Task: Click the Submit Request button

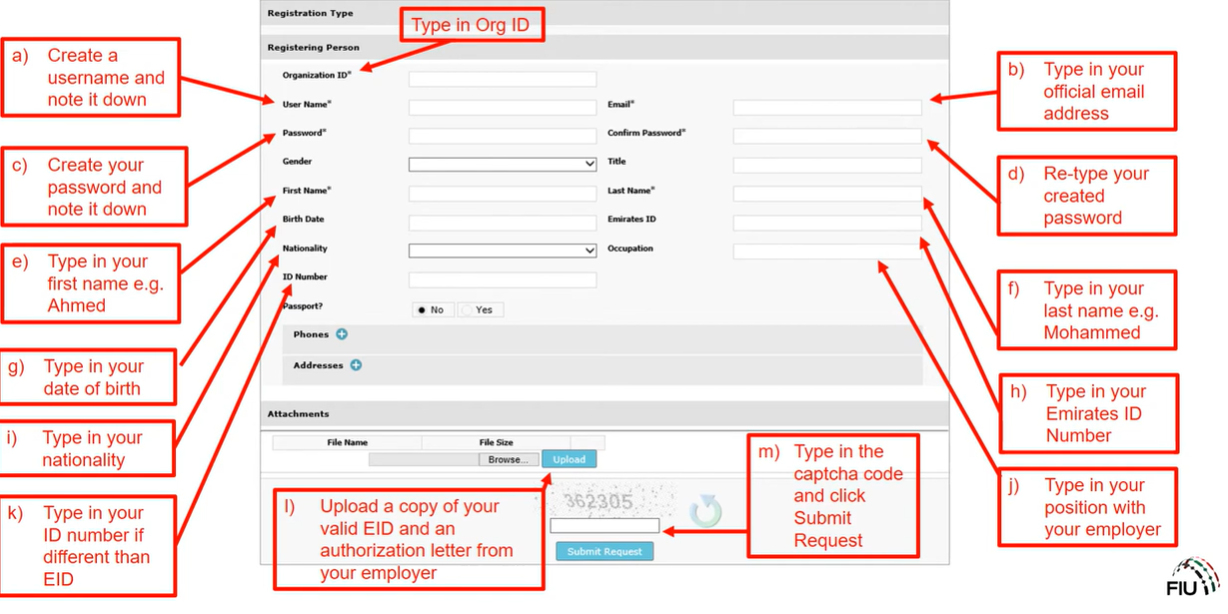Action: (604, 552)
